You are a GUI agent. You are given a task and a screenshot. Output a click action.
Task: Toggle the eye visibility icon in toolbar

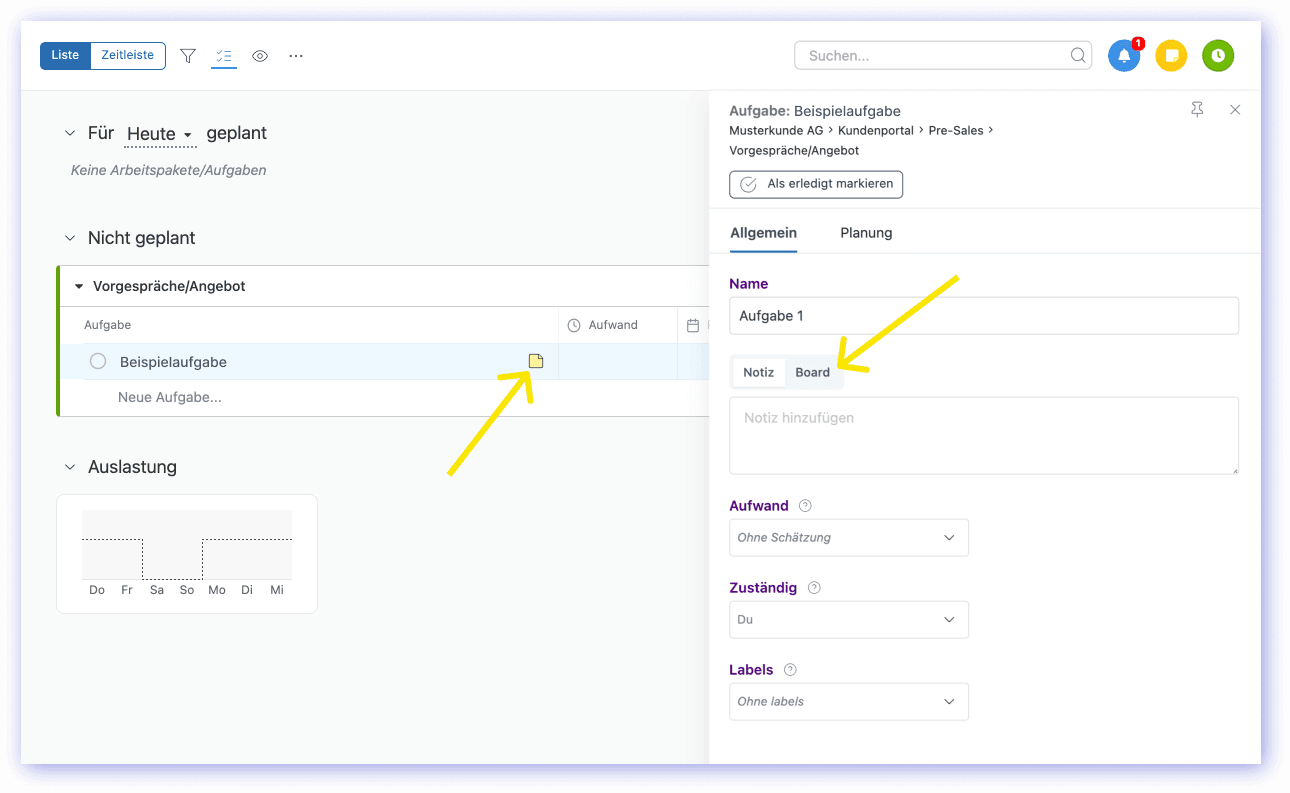click(x=260, y=56)
